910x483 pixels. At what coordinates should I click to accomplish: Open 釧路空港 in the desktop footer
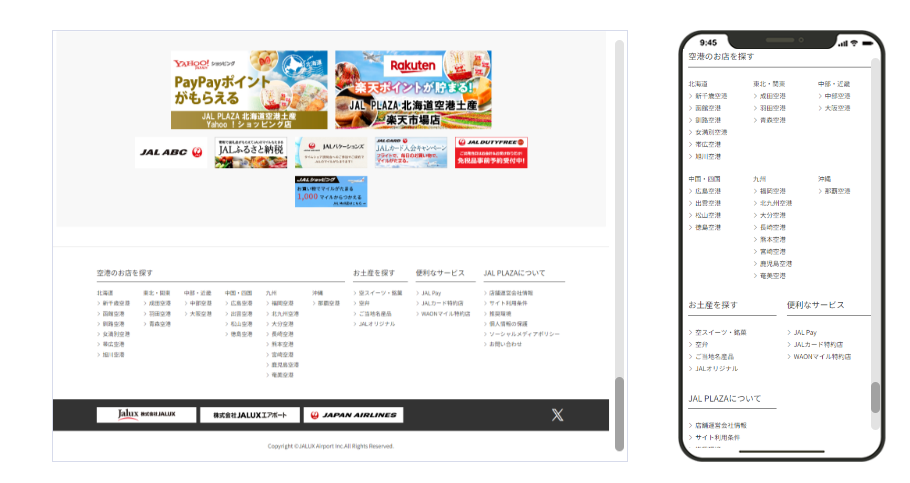tap(113, 324)
